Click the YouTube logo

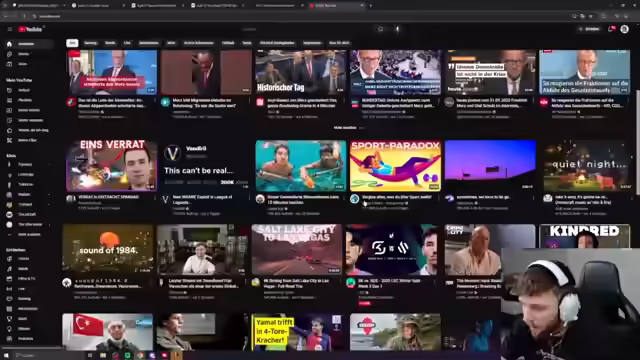31,29
